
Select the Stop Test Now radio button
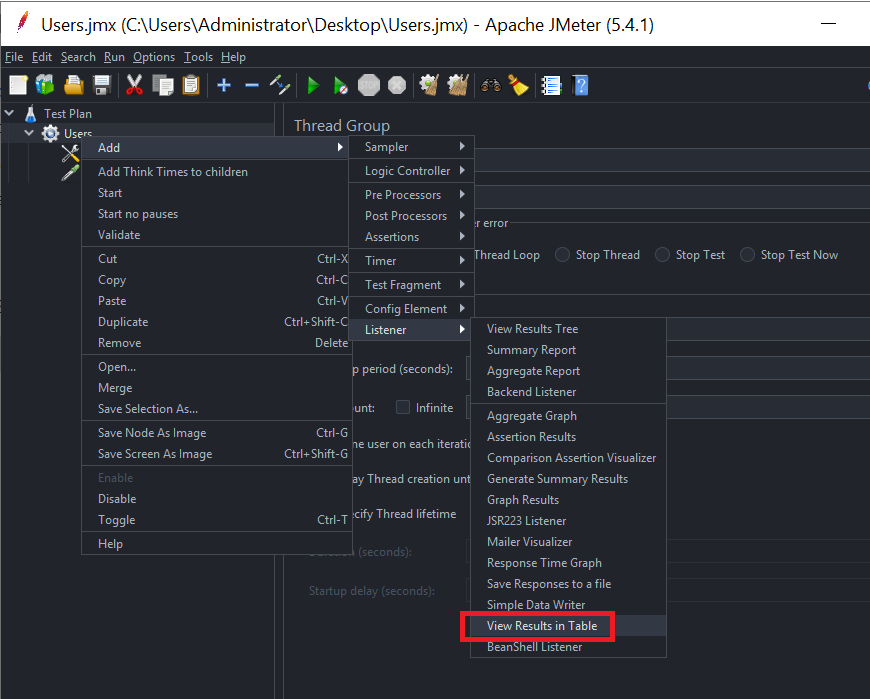[x=747, y=255]
